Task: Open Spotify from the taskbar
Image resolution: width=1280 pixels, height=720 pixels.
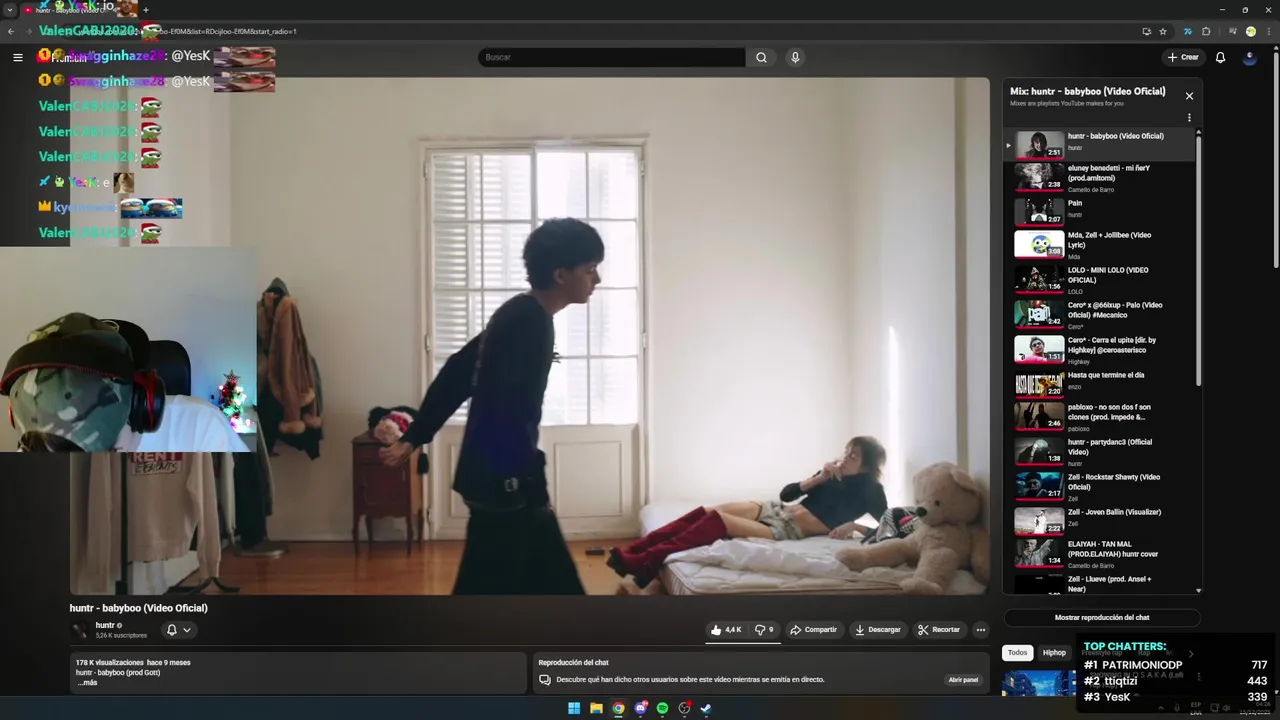Action: pyautogui.click(x=662, y=708)
